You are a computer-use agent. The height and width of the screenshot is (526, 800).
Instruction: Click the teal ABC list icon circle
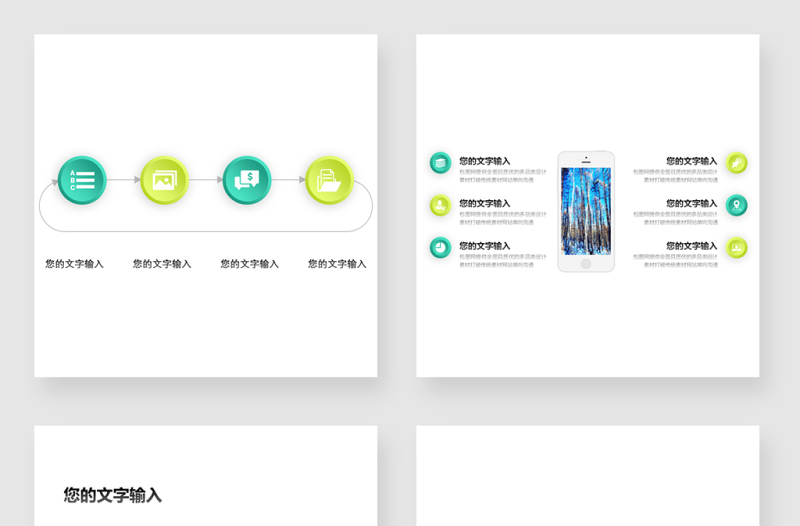82,180
